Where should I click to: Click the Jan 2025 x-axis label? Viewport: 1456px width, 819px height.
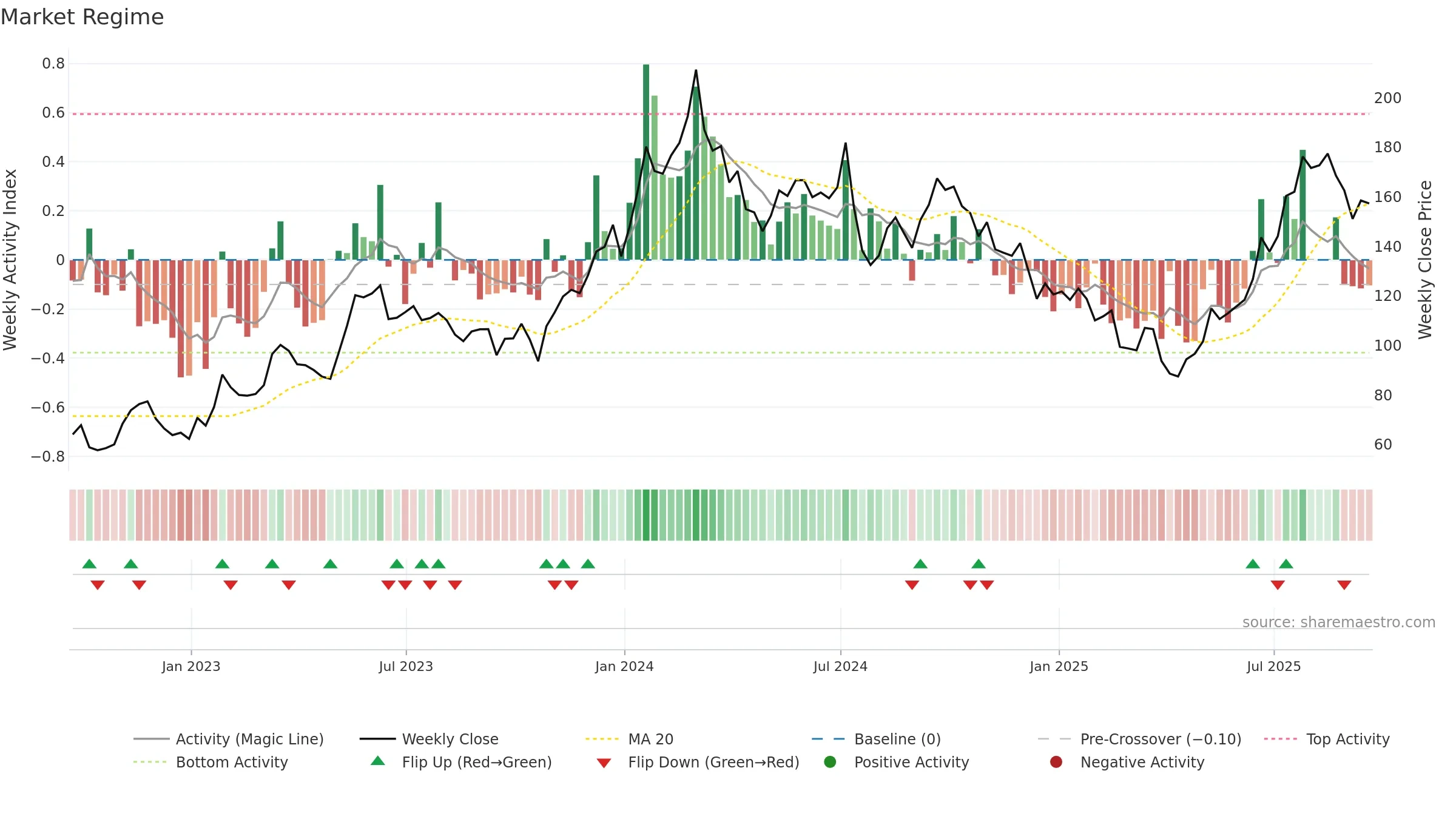point(1059,666)
